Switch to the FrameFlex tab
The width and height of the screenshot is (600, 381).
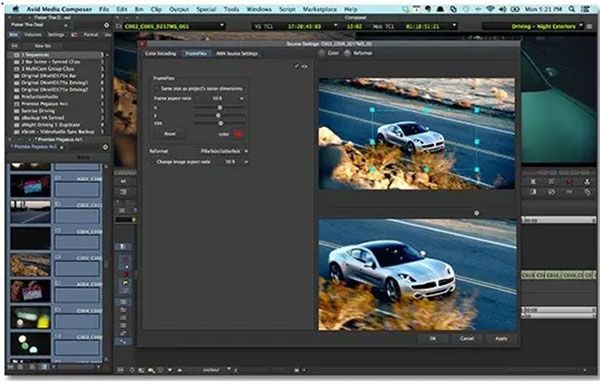pyautogui.click(x=196, y=54)
